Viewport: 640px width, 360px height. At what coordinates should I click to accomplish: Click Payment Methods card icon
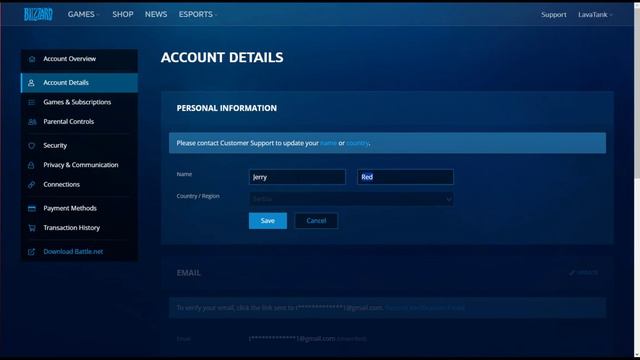[x=32, y=209]
